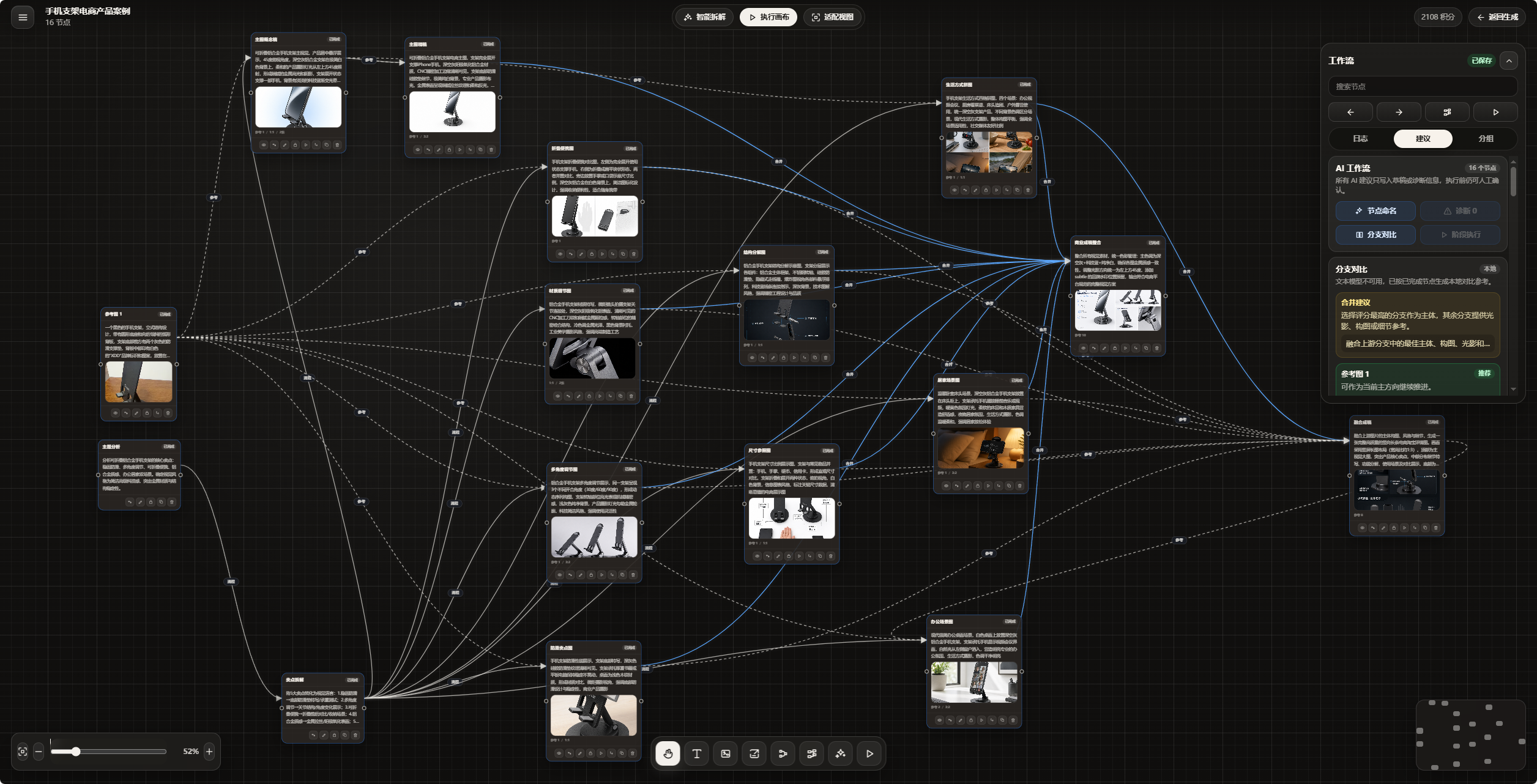Click the 办公场景图 node thumbnail
The image size is (1537, 784).
pyautogui.click(x=974, y=682)
